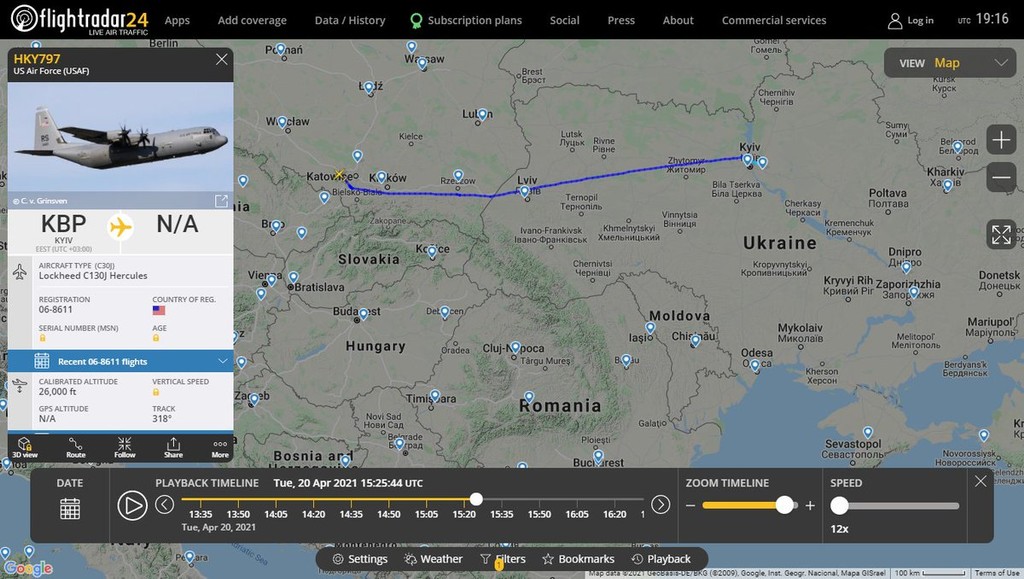This screenshot has width=1024, height=579.
Task: Click the Chisinau airport marker
Action: click(696, 340)
